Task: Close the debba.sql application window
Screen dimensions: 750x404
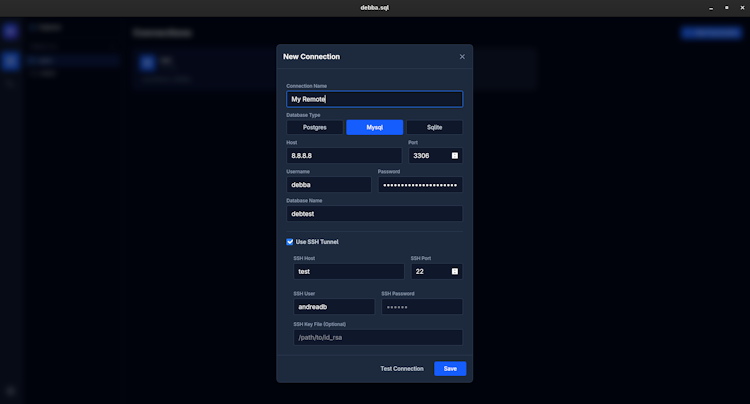Action: click(742, 8)
